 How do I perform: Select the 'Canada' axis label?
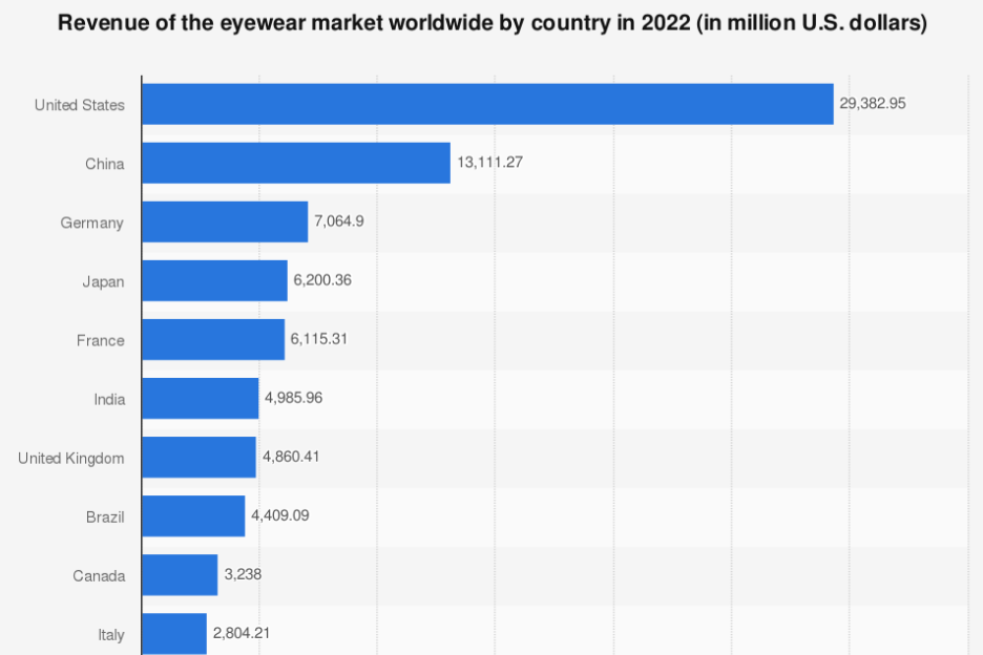click(x=99, y=577)
